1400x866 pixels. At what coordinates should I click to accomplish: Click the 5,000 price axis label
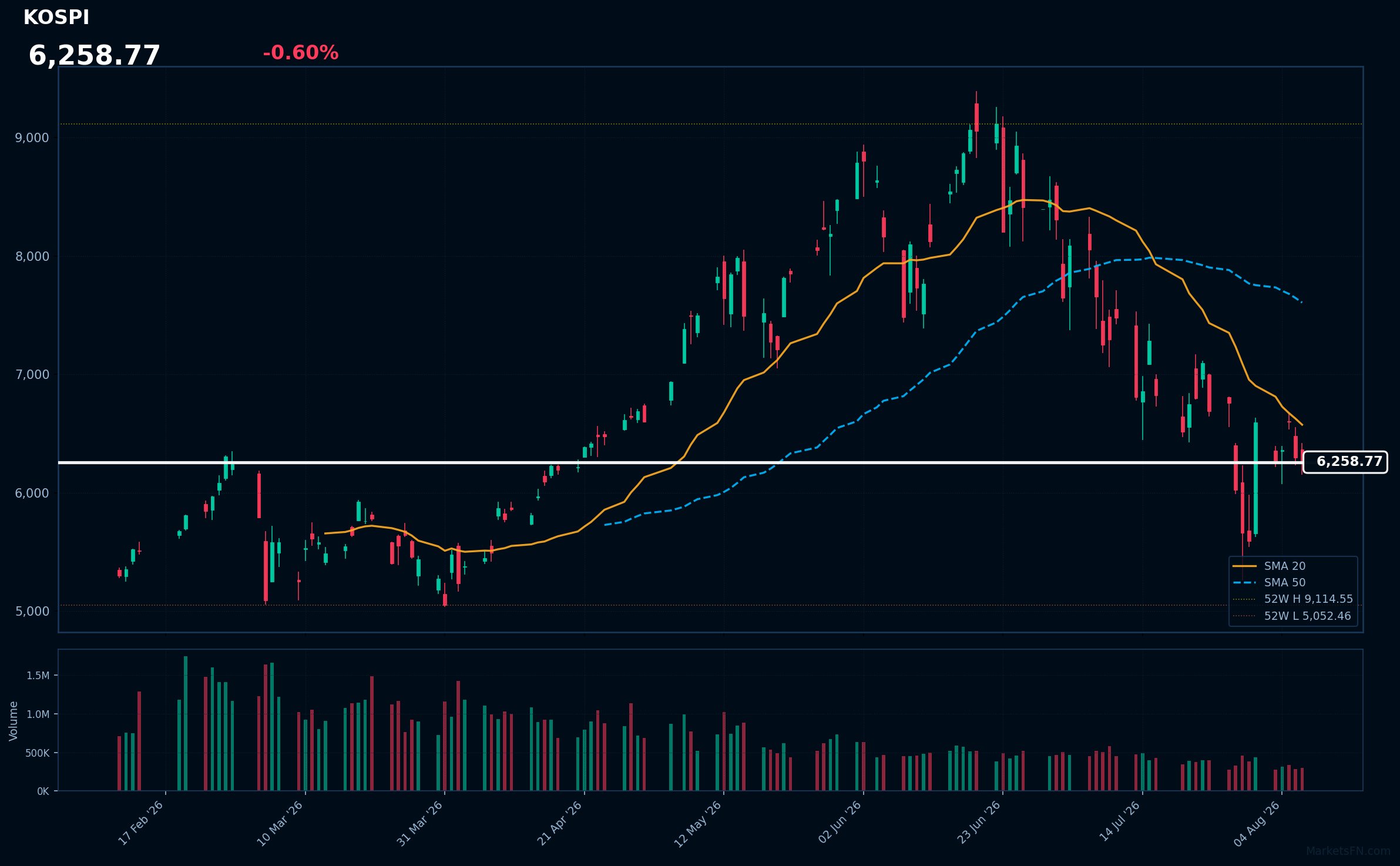(32, 612)
